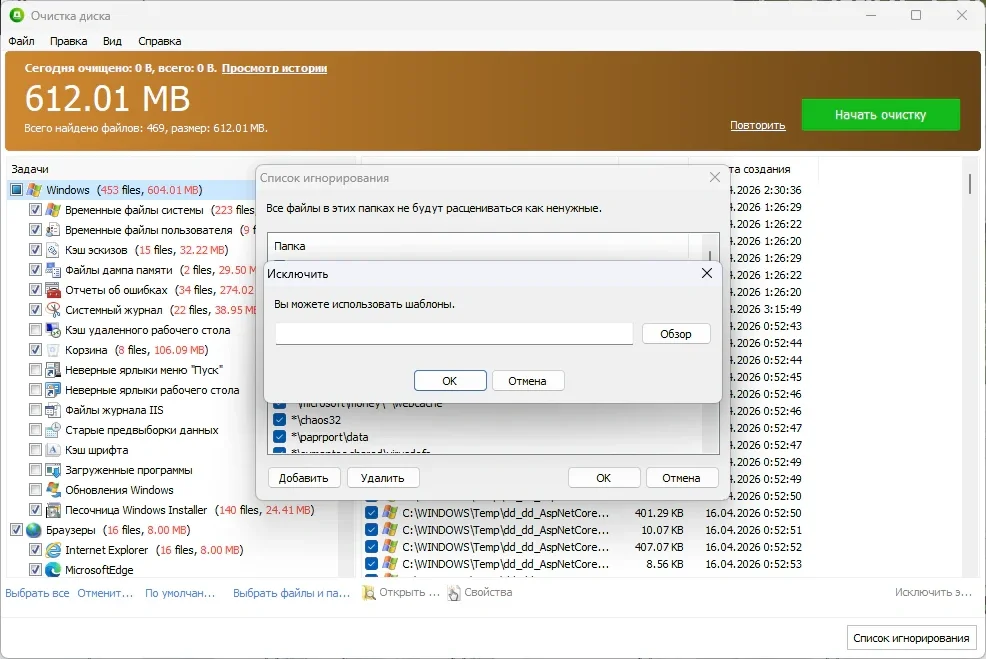Uncheck the *\chaos32 ignore list entry
This screenshot has width=986, height=659.
pyautogui.click(x=280, y=420)
